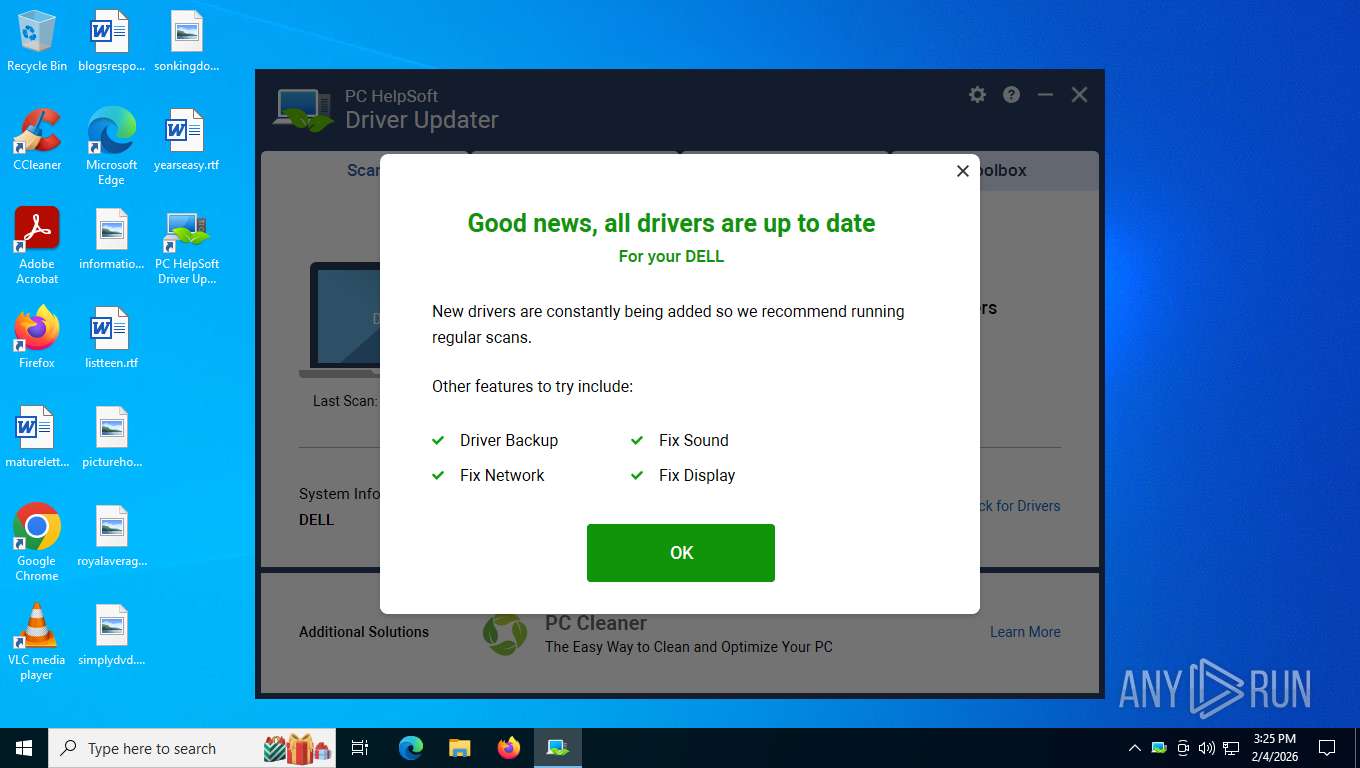Select the Microsoft Edge desktop shortcut

[x=111, y=147]
